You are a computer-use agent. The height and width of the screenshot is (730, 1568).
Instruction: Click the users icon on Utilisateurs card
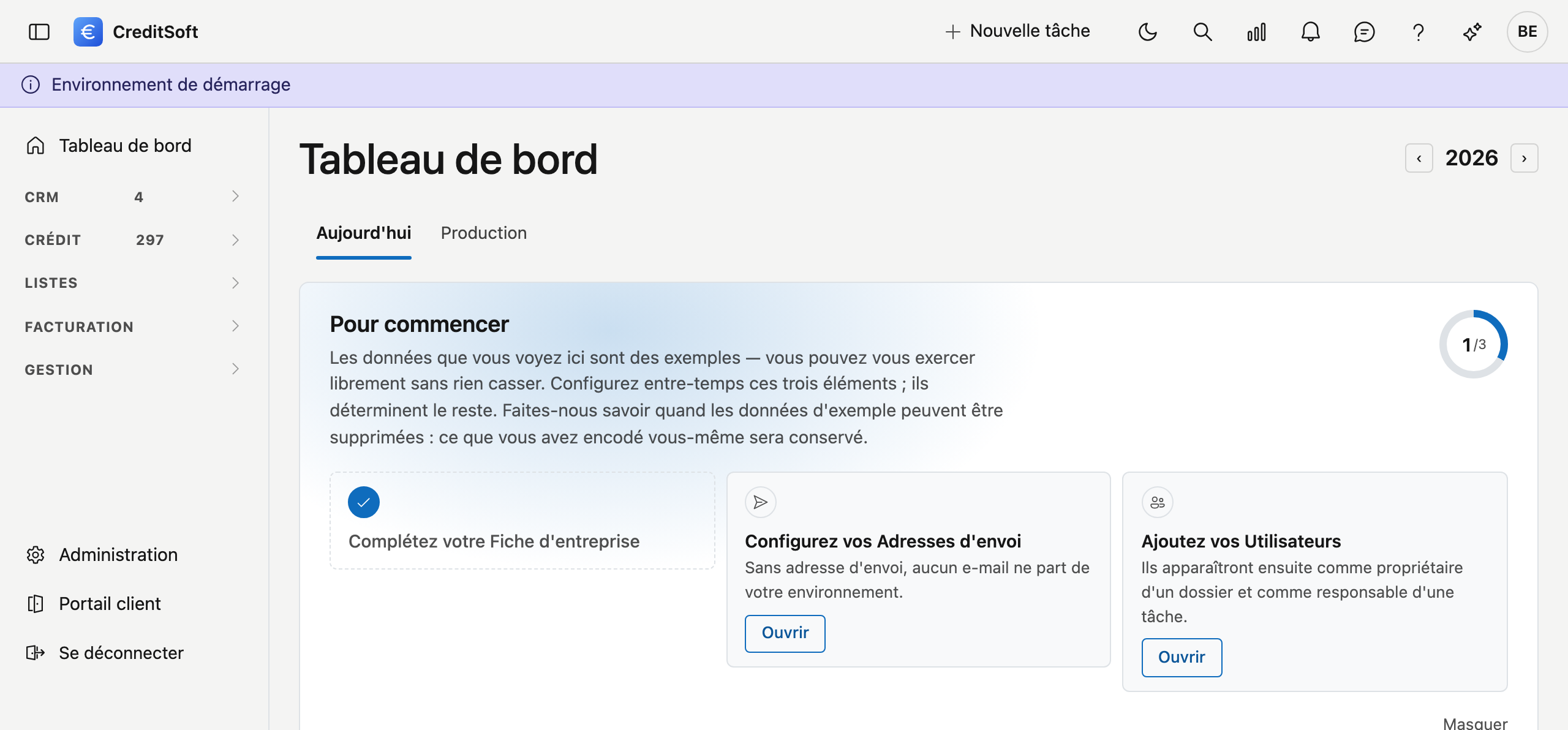click(x=1158, y=502)
